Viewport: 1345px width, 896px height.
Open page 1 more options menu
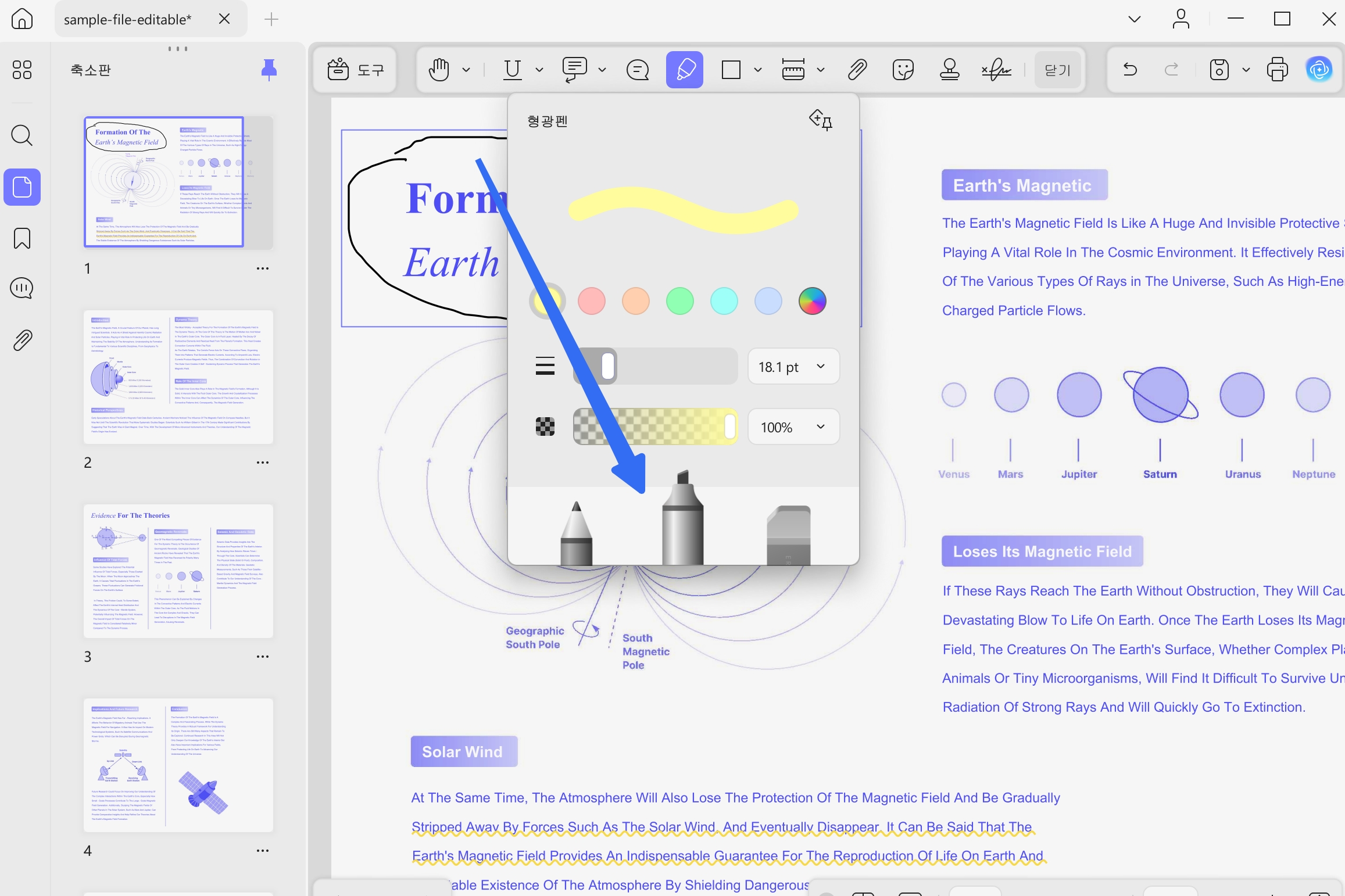263,268
